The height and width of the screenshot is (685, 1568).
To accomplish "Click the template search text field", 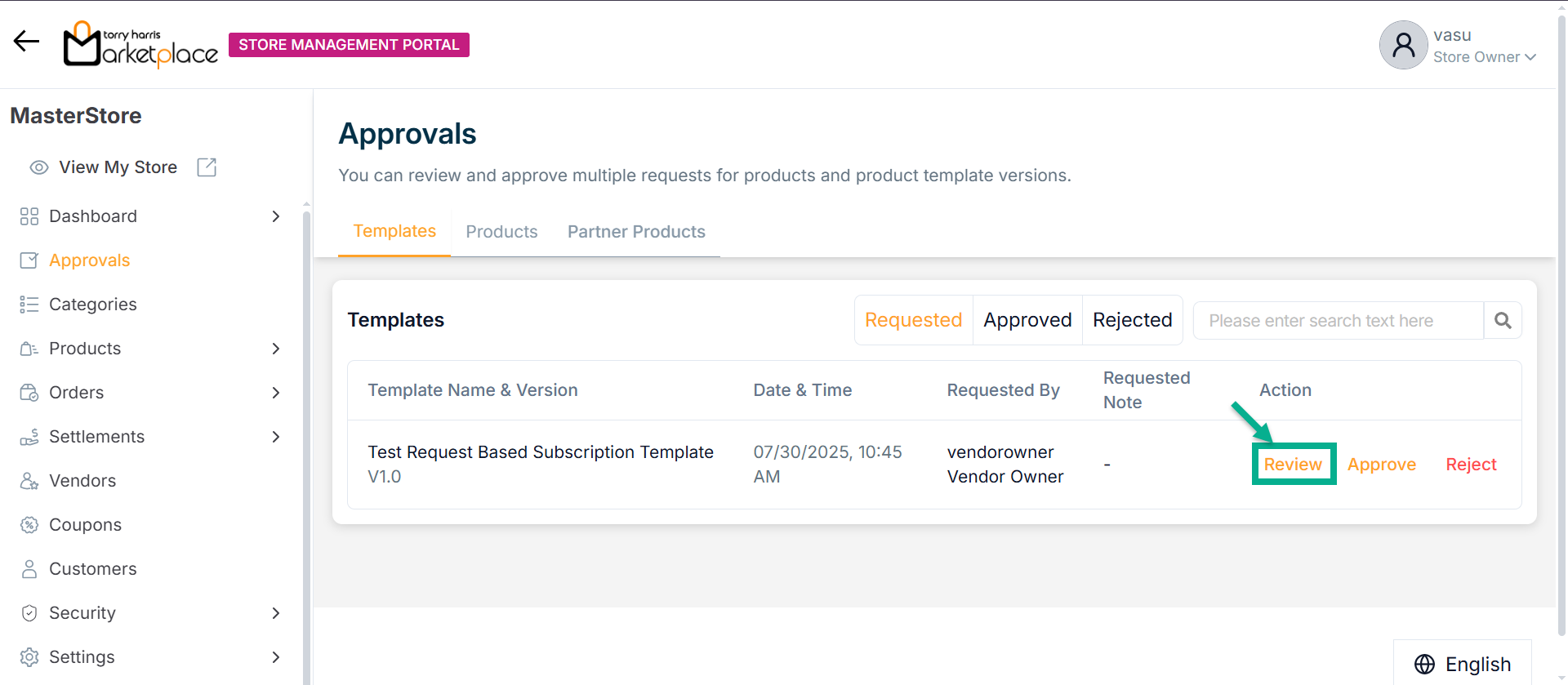I will 1337,321.
